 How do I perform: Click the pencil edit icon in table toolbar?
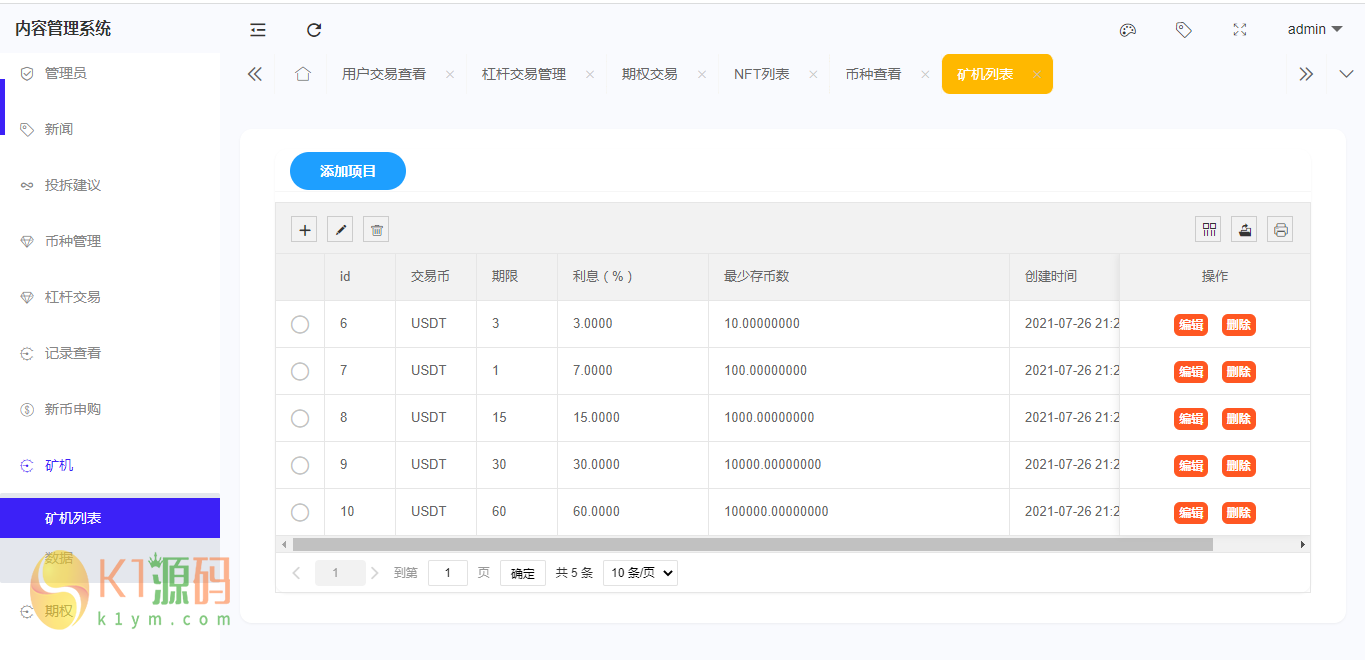340,230
